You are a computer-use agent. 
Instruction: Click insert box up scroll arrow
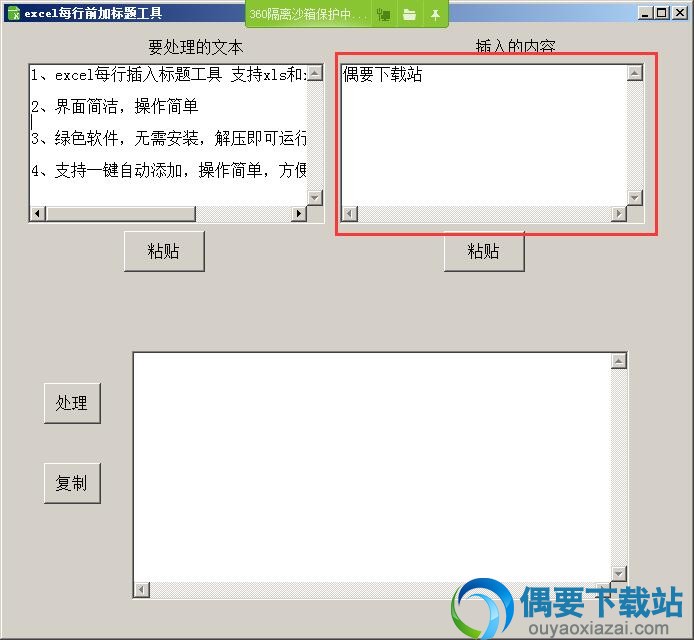635,73
